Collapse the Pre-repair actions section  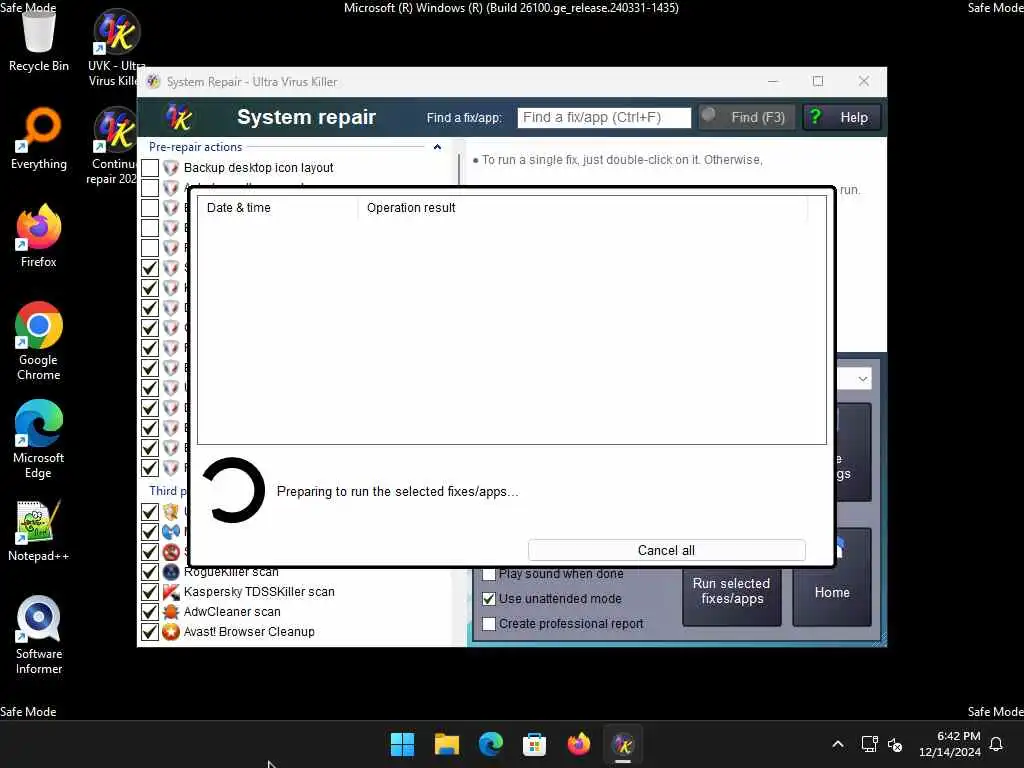pos(438,147)
